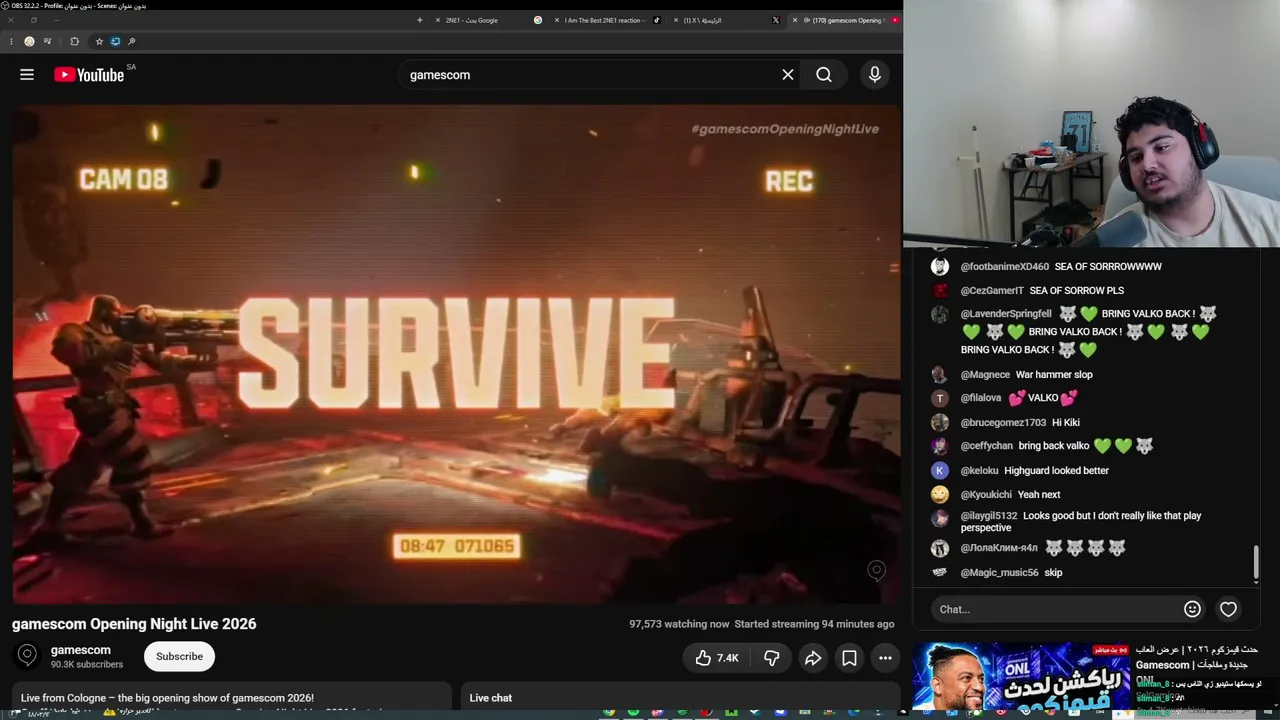Image resolution: width=1280 pixels, height=720 pixels.
Task: Save the video to a playlist
Action: tap(849, 658)
